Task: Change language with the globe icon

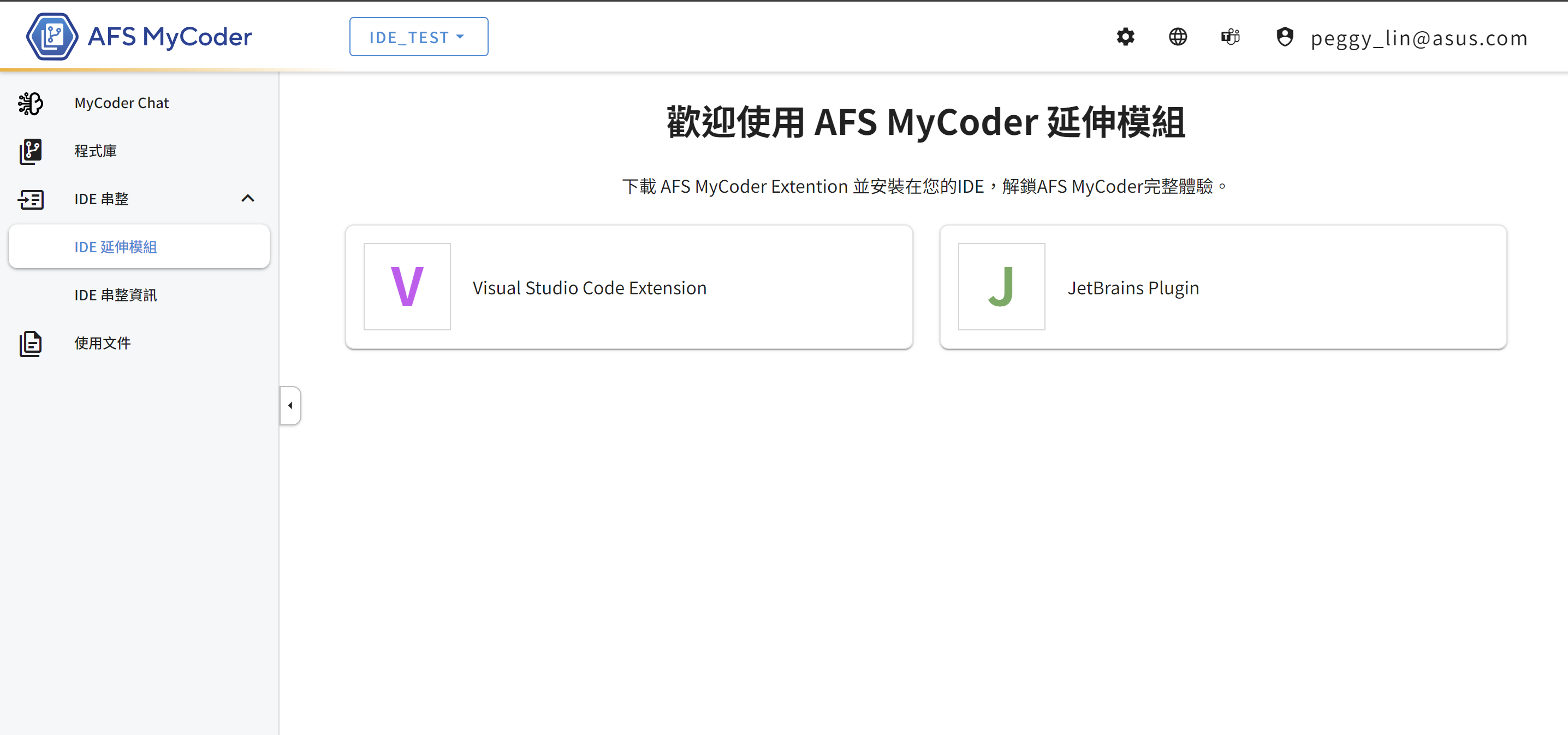Action: coord(1177,37)
